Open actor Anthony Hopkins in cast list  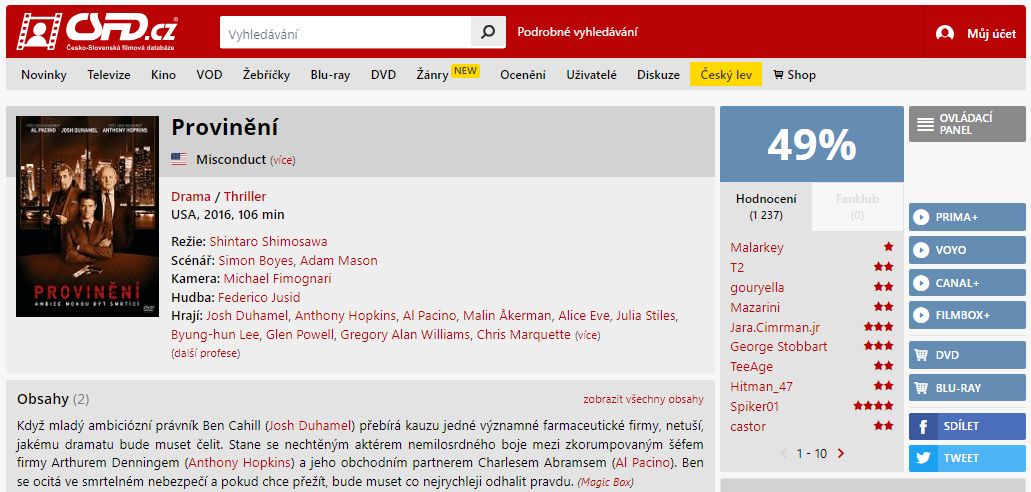pyautogui.click(x=345, y=316)
